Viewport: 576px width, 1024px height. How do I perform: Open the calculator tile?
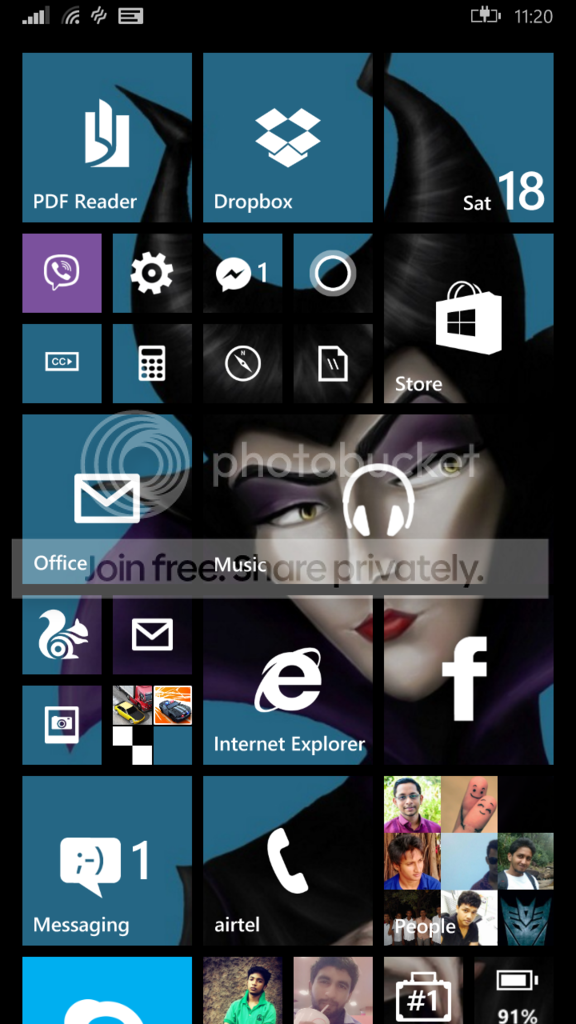152,363
